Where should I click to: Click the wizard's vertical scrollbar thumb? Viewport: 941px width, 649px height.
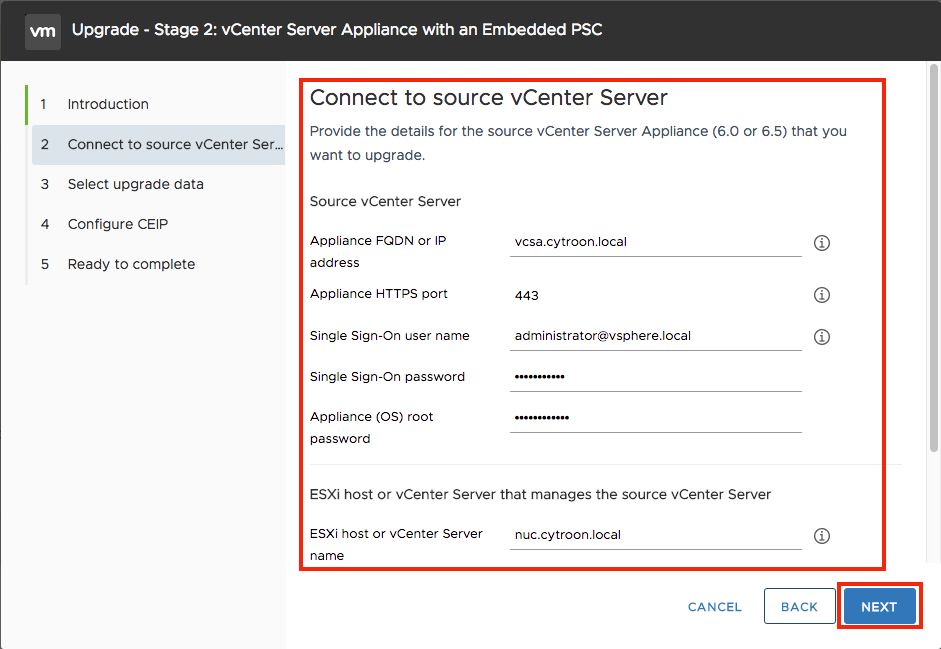click(933, 257)
